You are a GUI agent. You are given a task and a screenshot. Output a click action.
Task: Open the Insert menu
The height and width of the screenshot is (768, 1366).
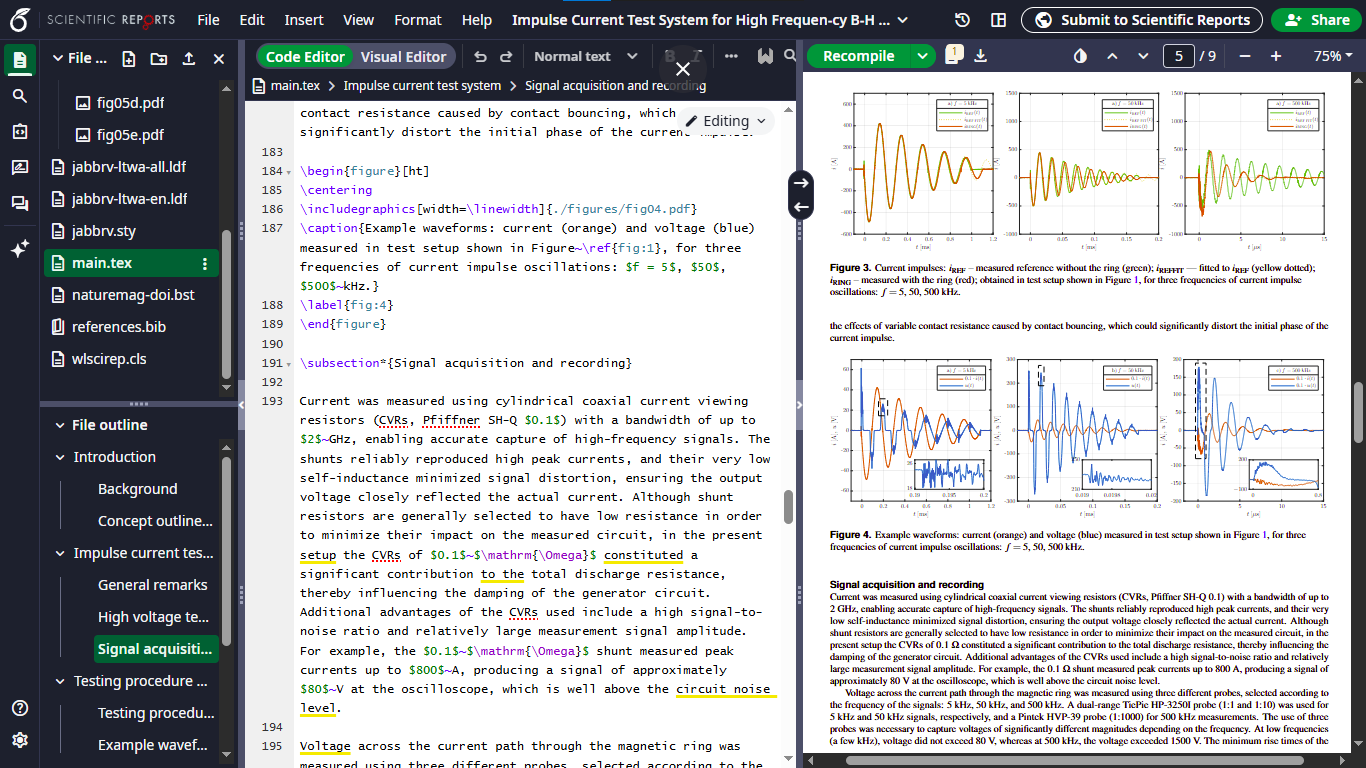click(x=303, y=20)
